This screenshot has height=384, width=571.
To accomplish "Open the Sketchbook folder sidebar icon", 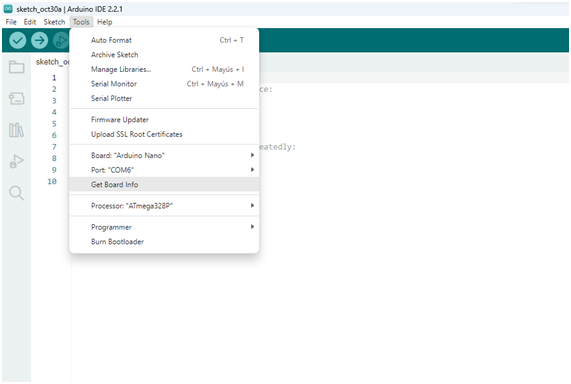I will pos(16,67).
